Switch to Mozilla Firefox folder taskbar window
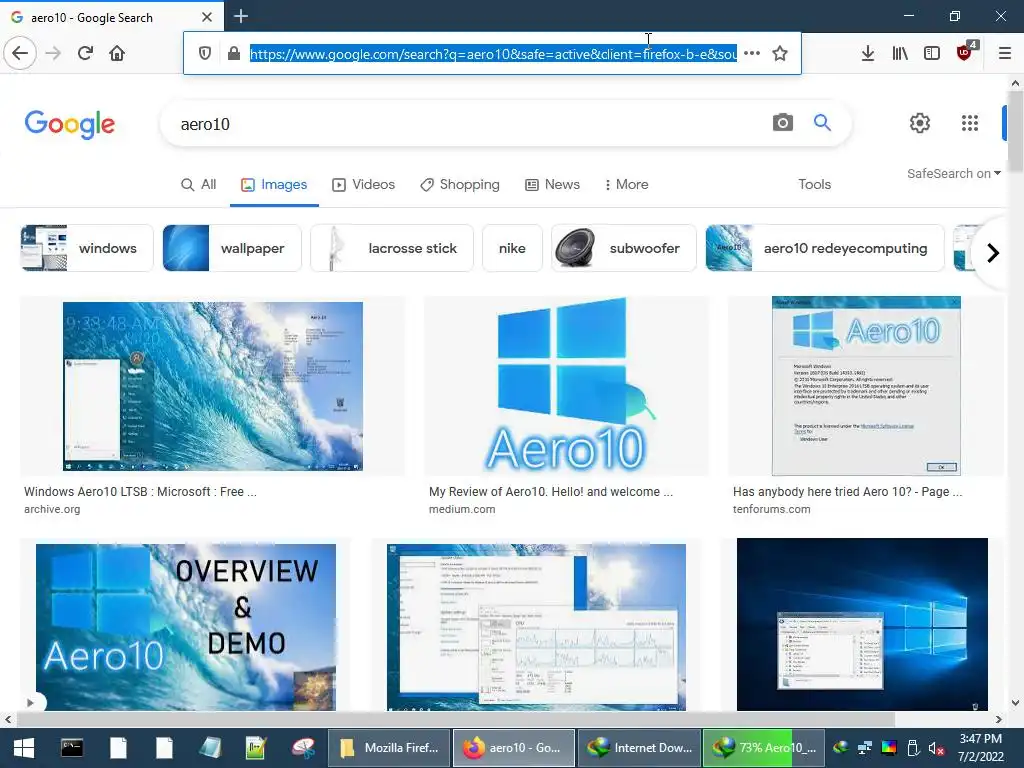 (x=389, y=748)
